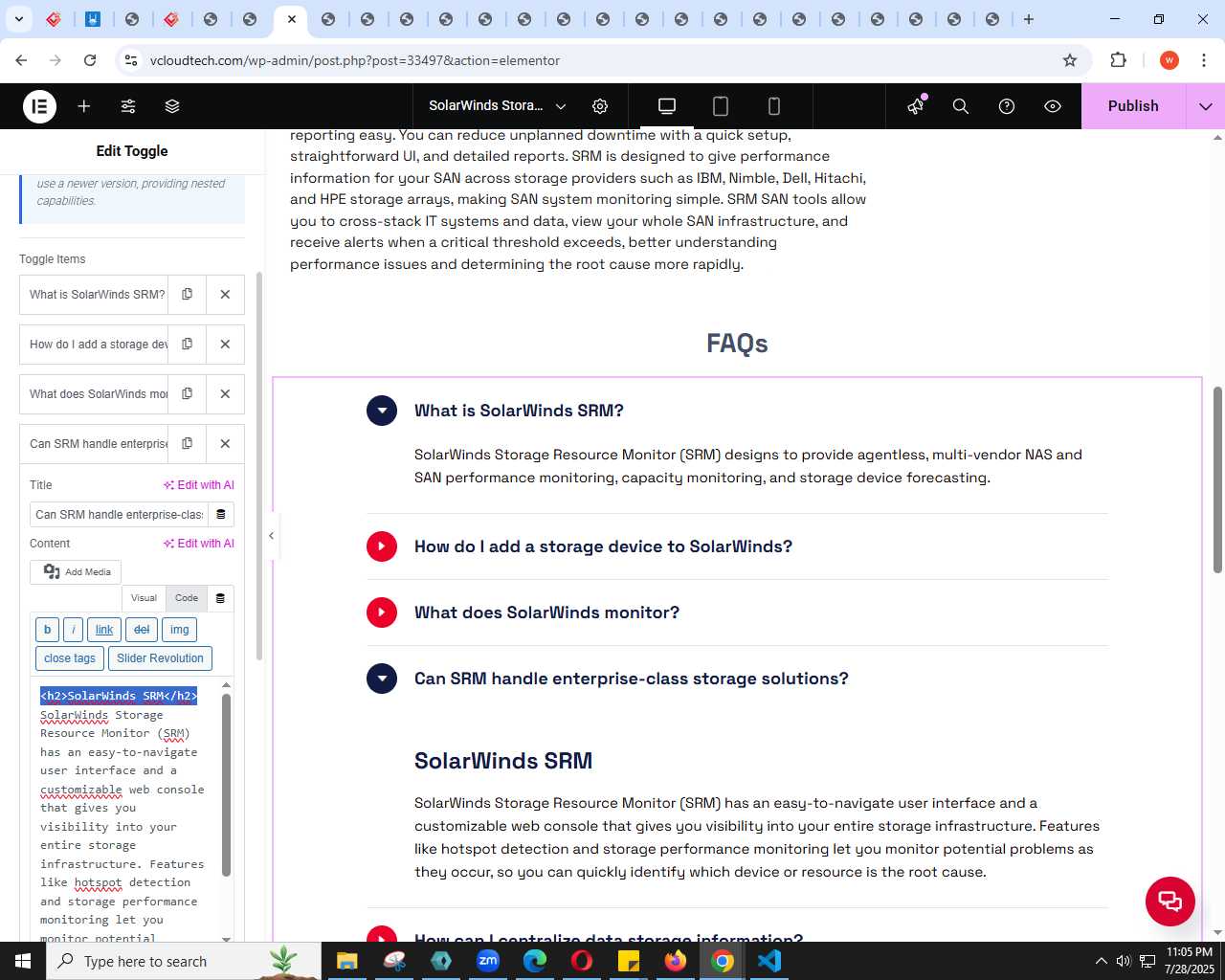This screenshot has width=1225, height=980.
Task: Duplicate the 'What is SolarWinds SRM?' item
Action: tap(187, 295)
